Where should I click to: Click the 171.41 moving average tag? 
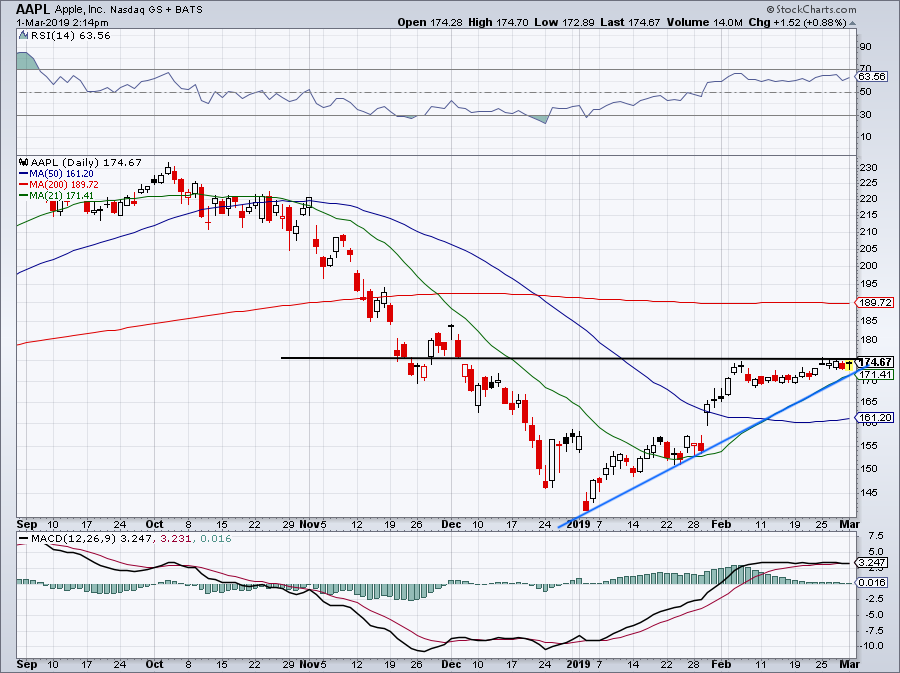click(875, 374)
